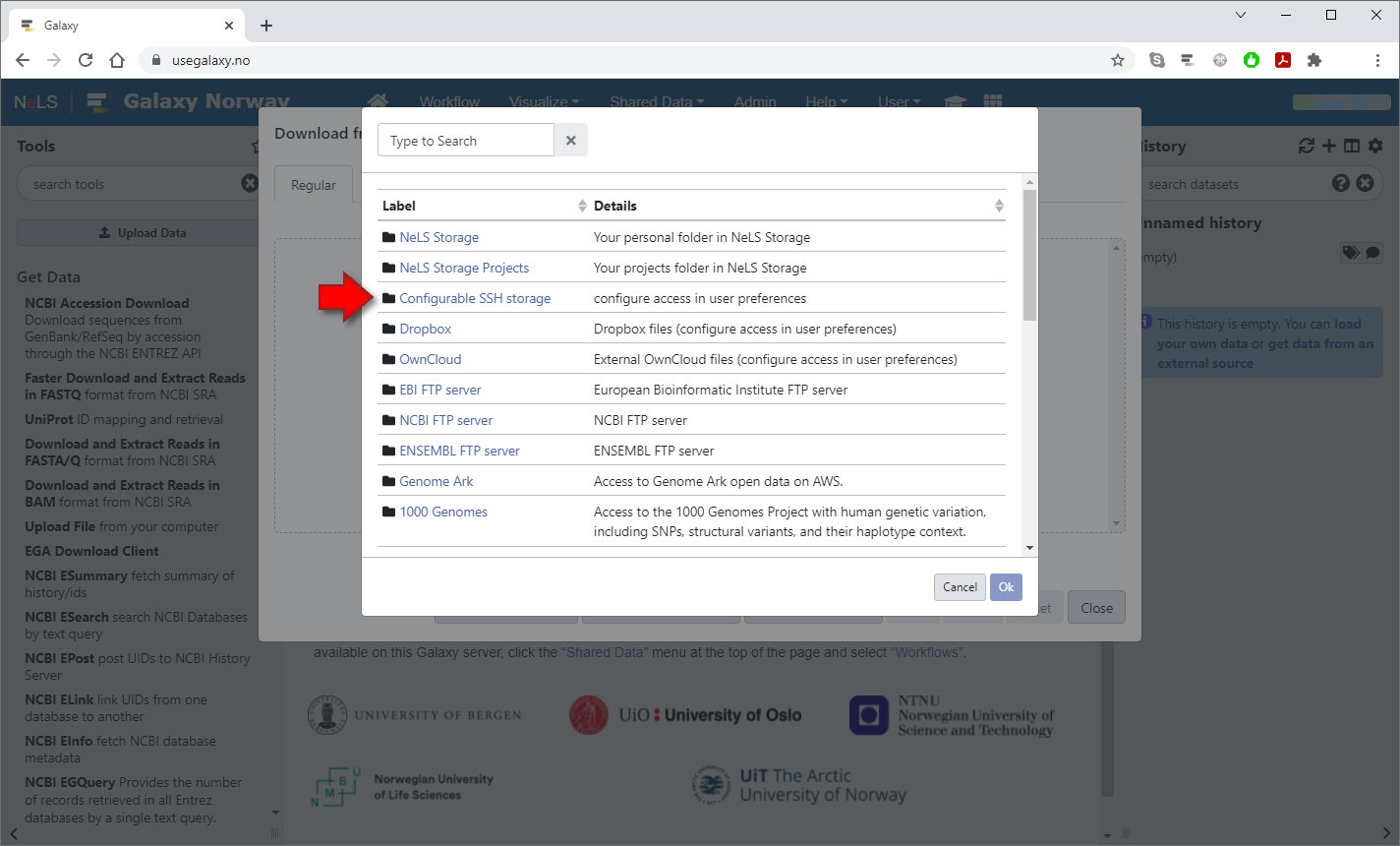
Task: Select the NeLS Storage Projects folder
Action: point(463,268)
